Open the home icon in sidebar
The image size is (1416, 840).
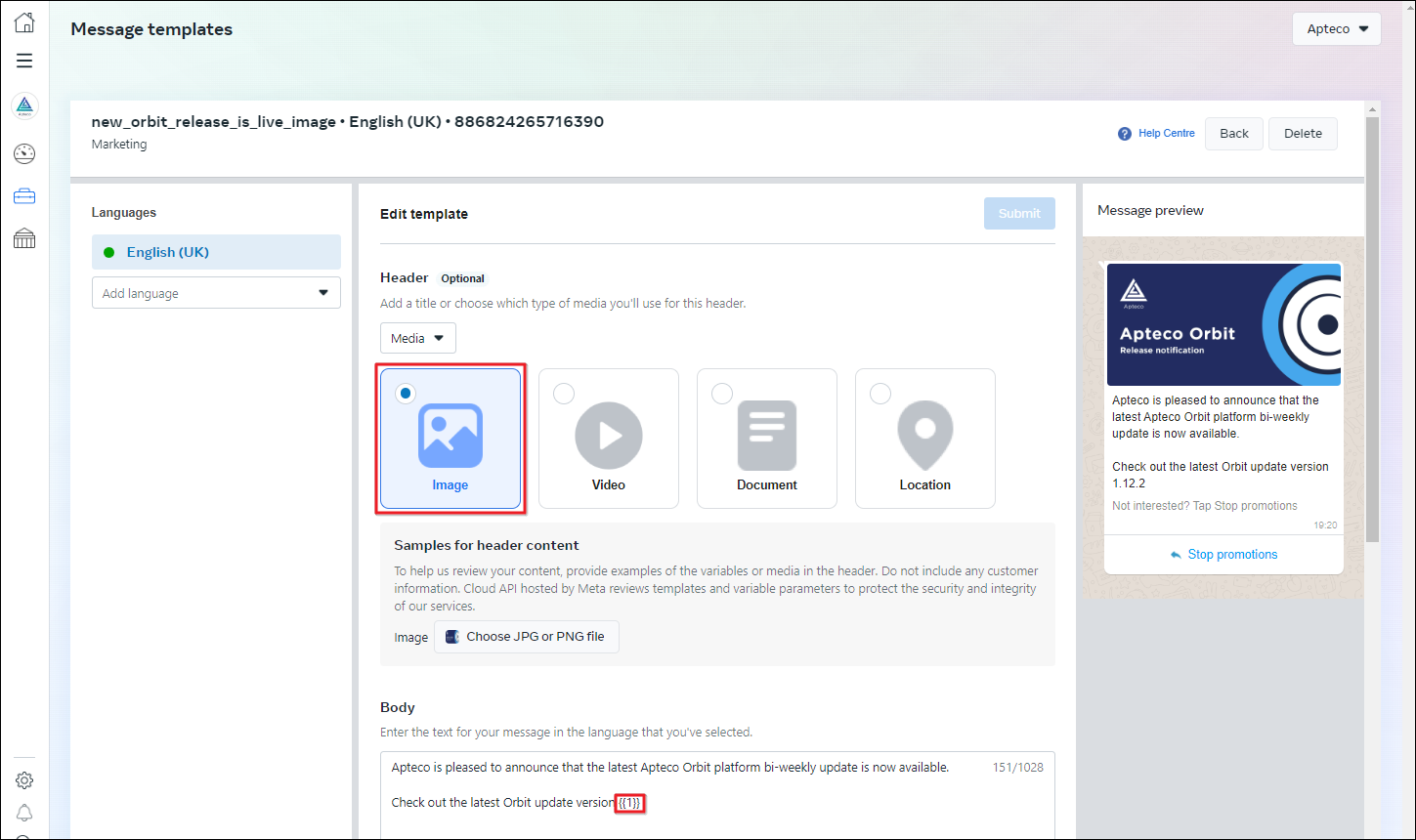[24, 22]
